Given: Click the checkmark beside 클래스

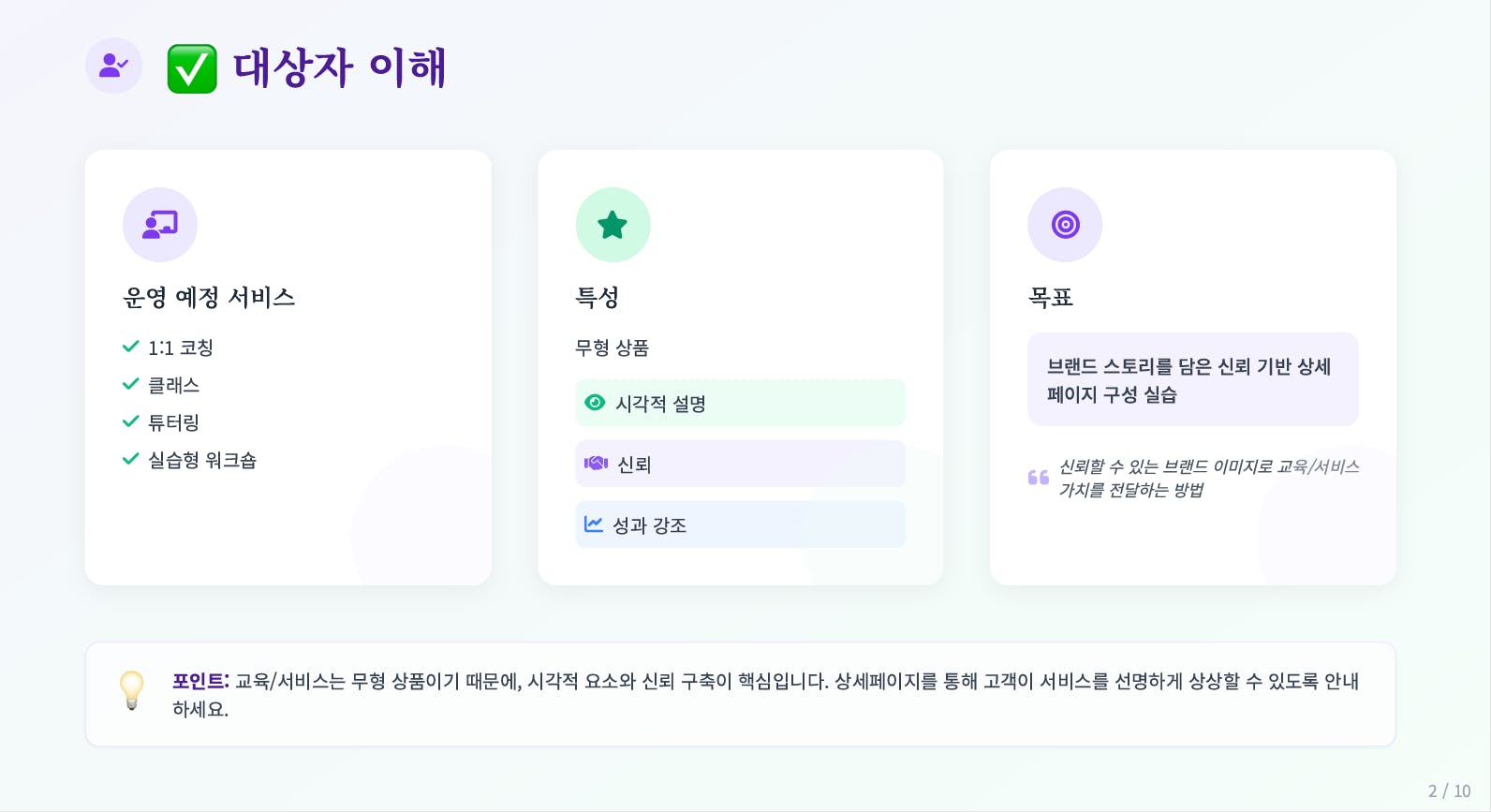Looking at the screenshot, I should 131,384.
